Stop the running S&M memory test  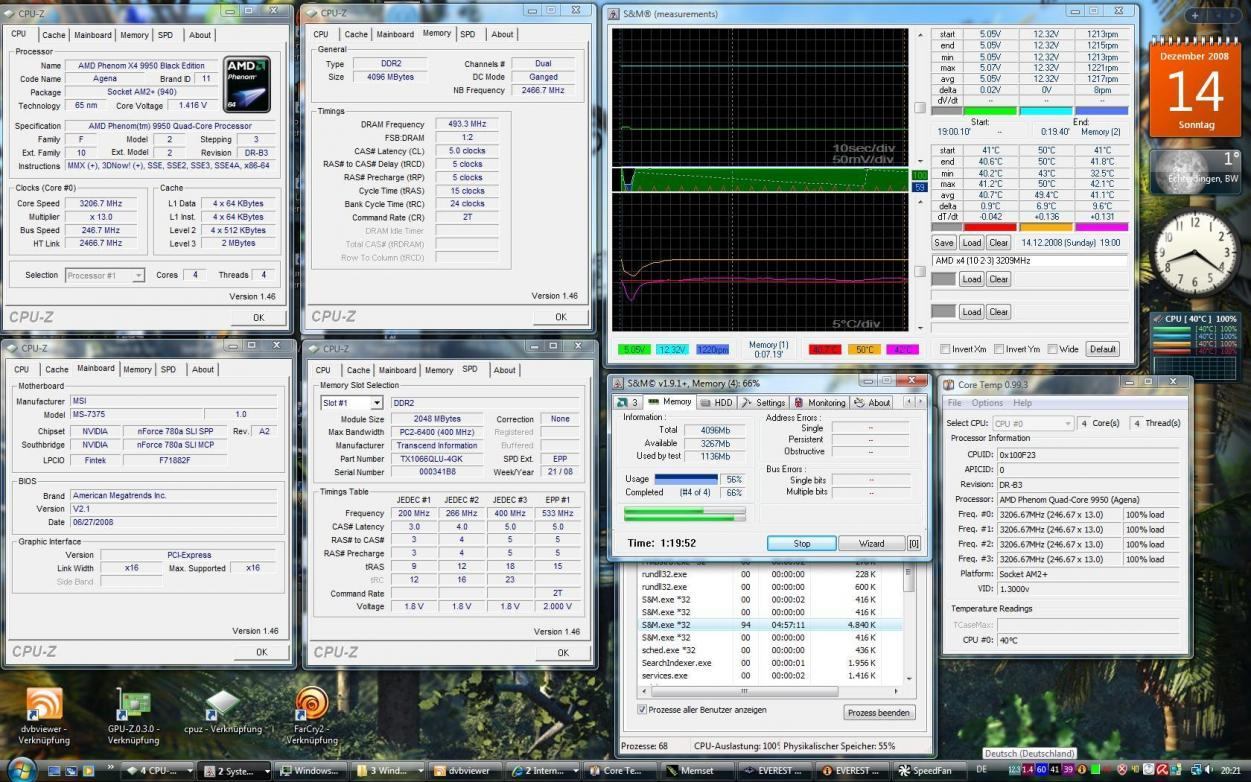[x=802, y=544]
